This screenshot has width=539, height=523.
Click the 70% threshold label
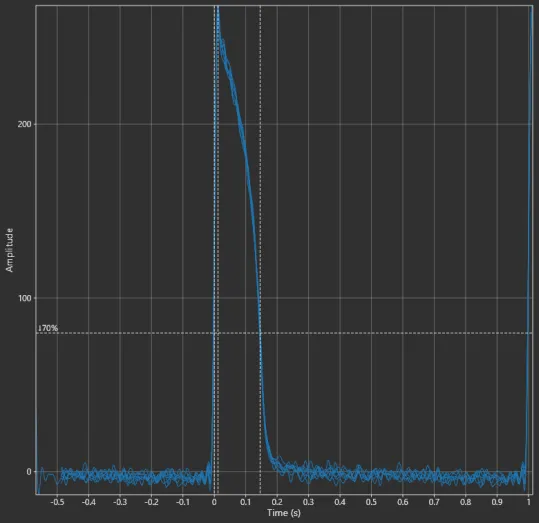coord(48,328)
